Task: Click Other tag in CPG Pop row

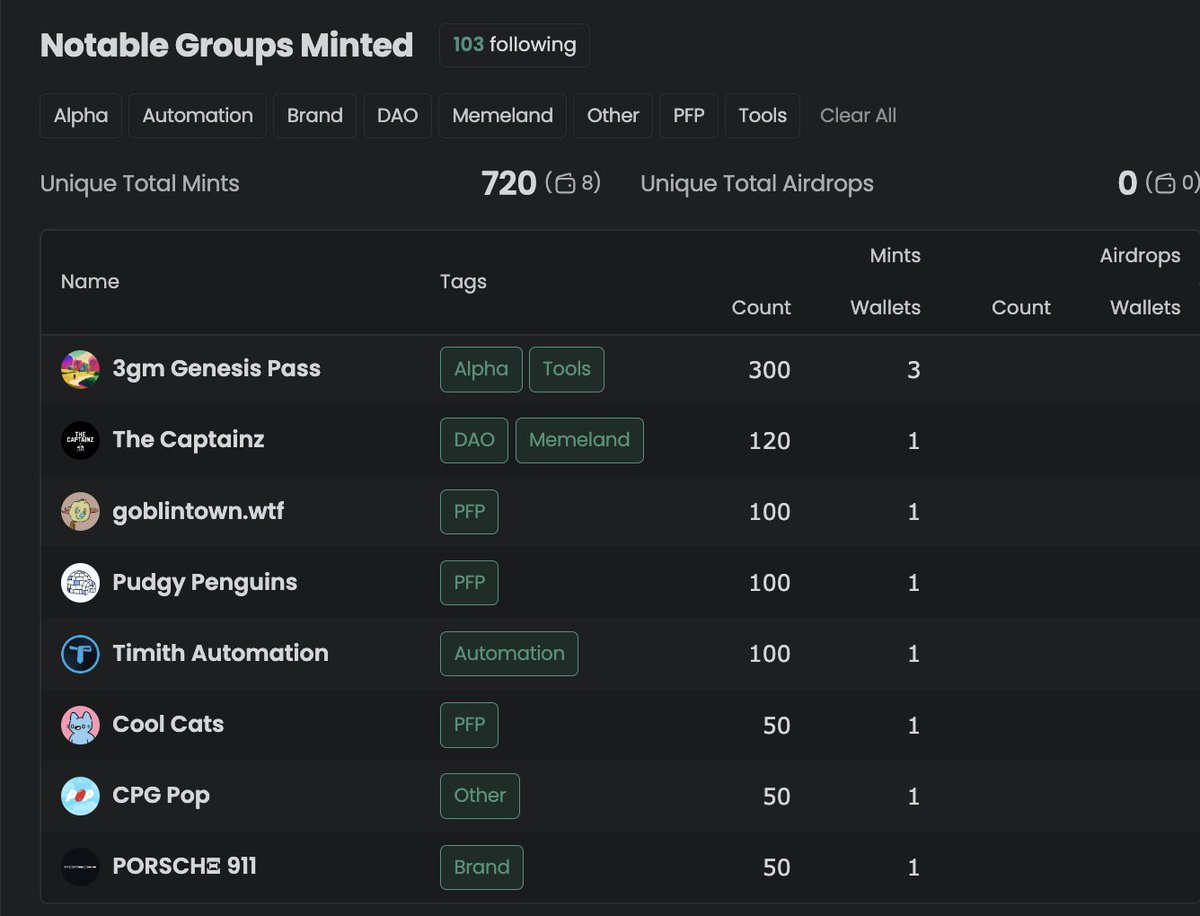Action: [480, 796]
